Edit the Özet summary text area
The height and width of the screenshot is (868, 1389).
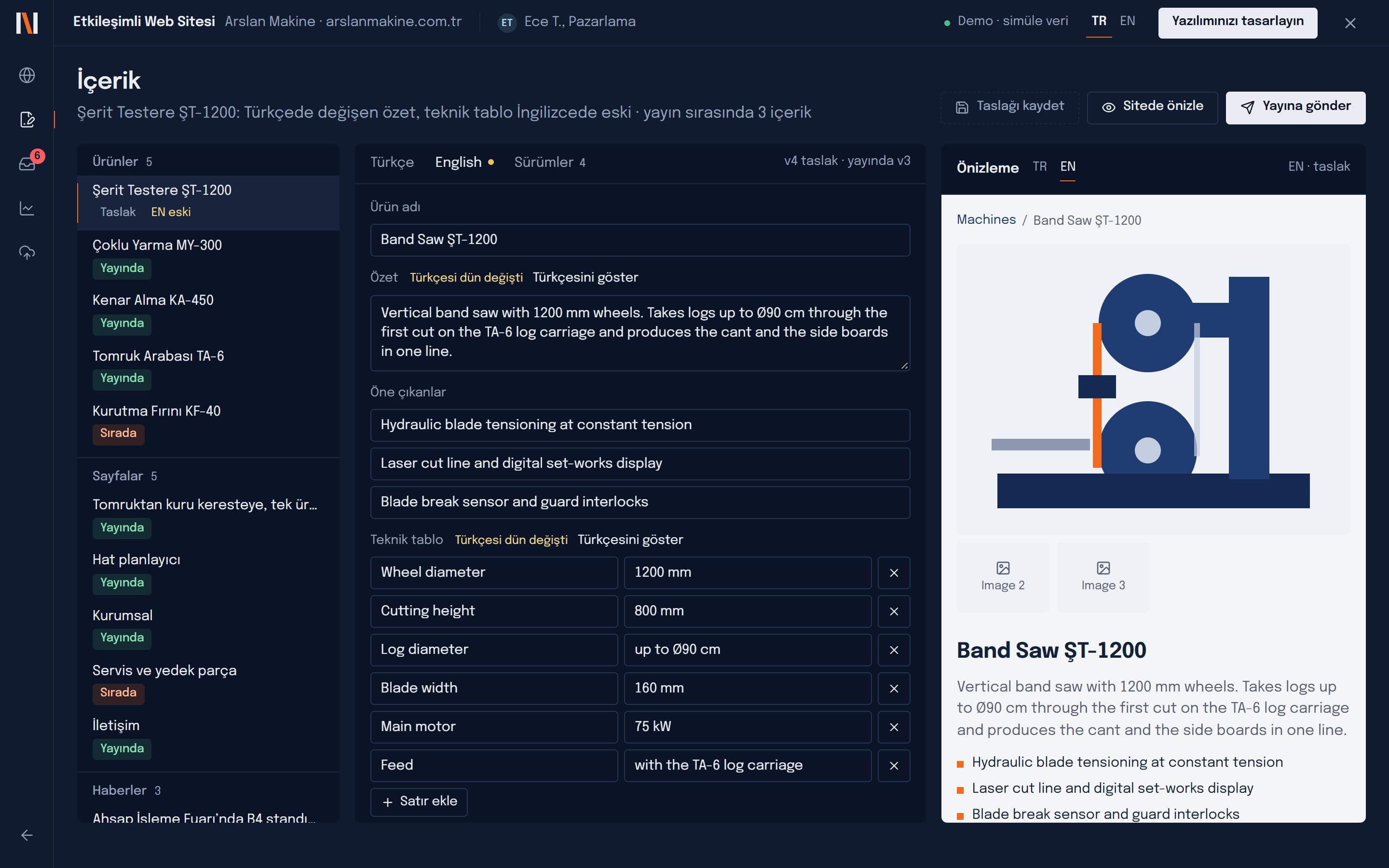640,333
